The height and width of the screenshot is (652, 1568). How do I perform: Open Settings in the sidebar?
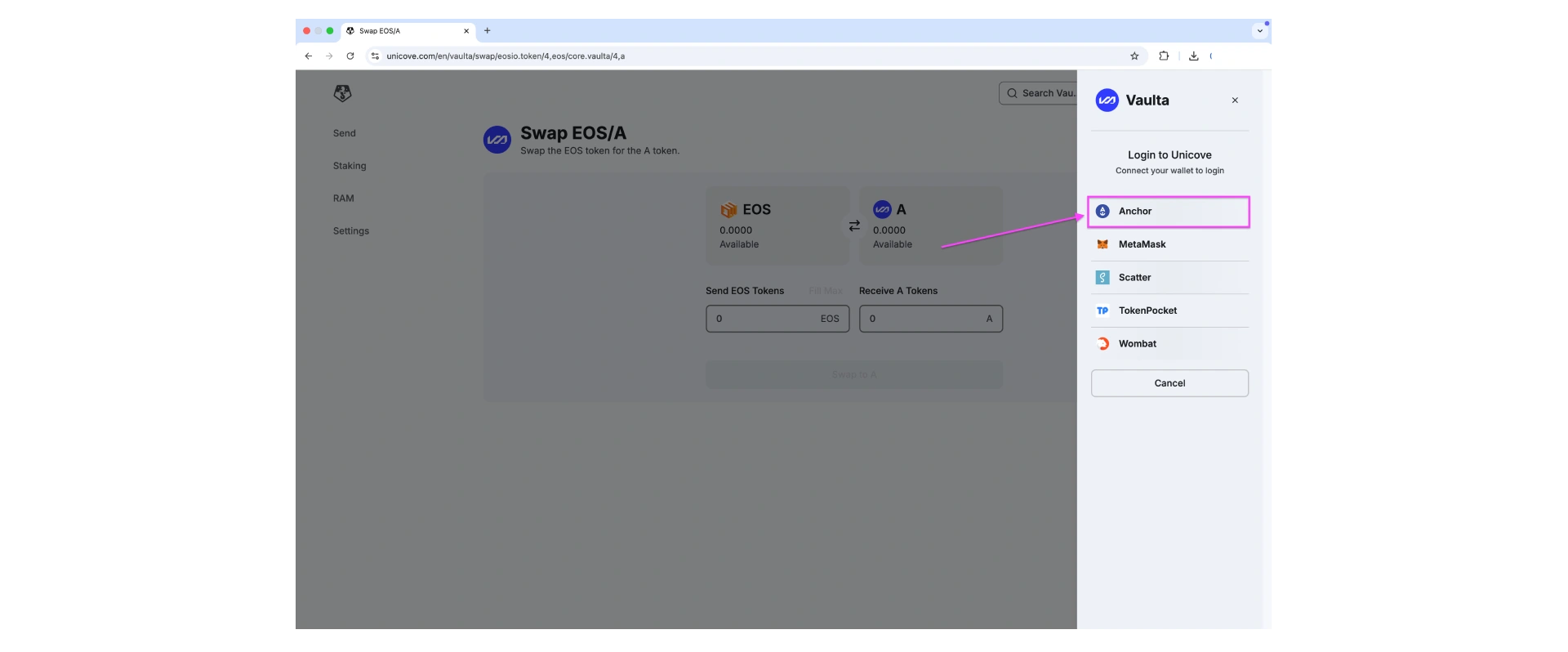[351, 231]
